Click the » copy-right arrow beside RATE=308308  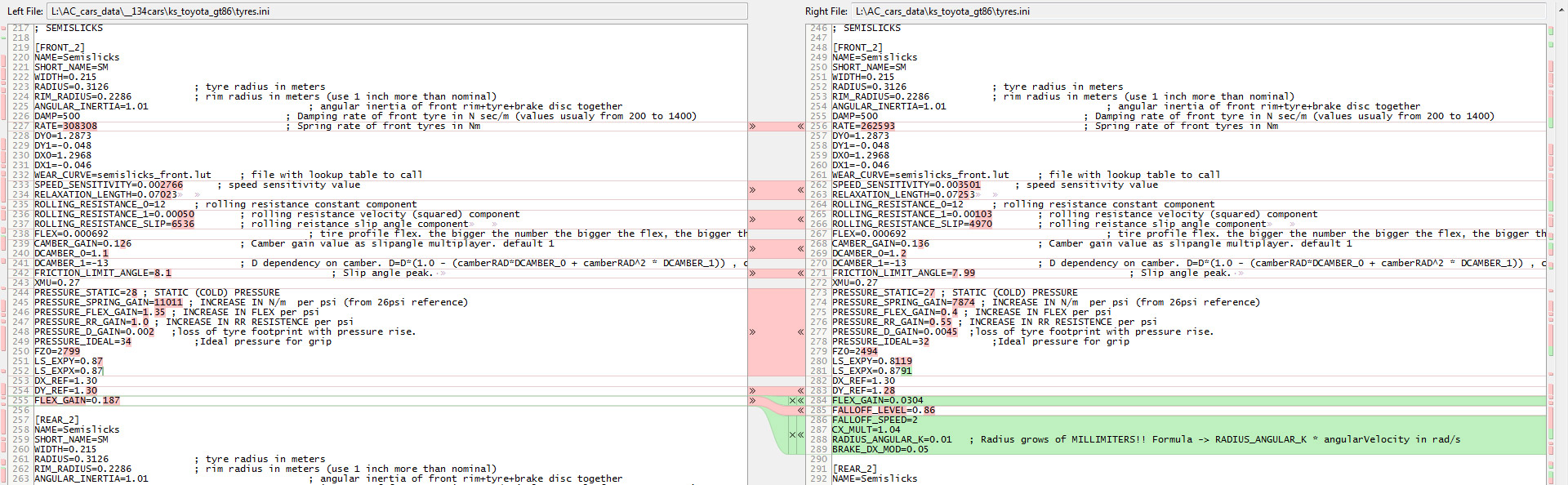click(x=752, y=127)
